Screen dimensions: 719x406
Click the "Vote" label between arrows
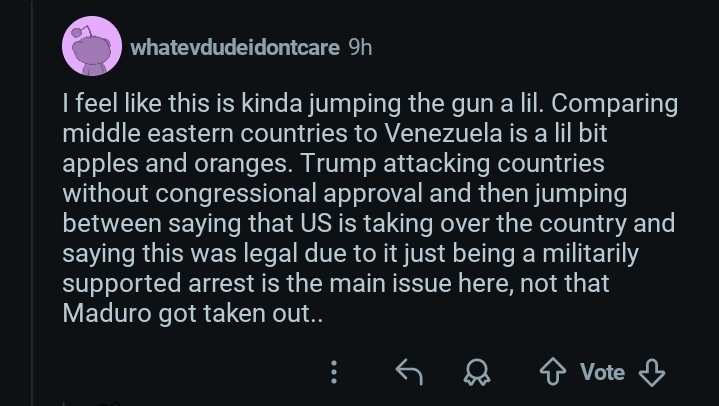point(602,373)
